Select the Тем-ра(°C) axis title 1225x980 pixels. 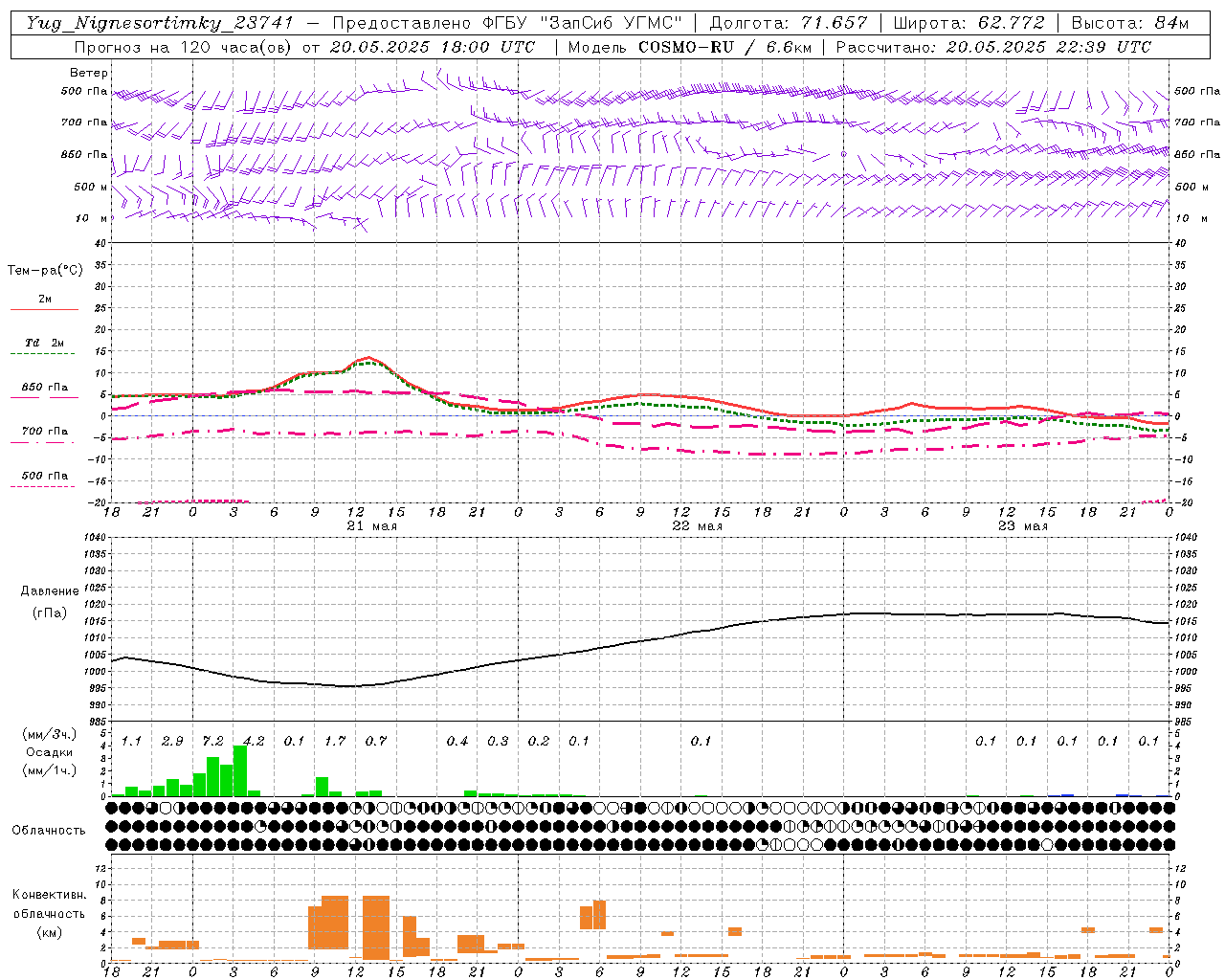tap(45, 271)
